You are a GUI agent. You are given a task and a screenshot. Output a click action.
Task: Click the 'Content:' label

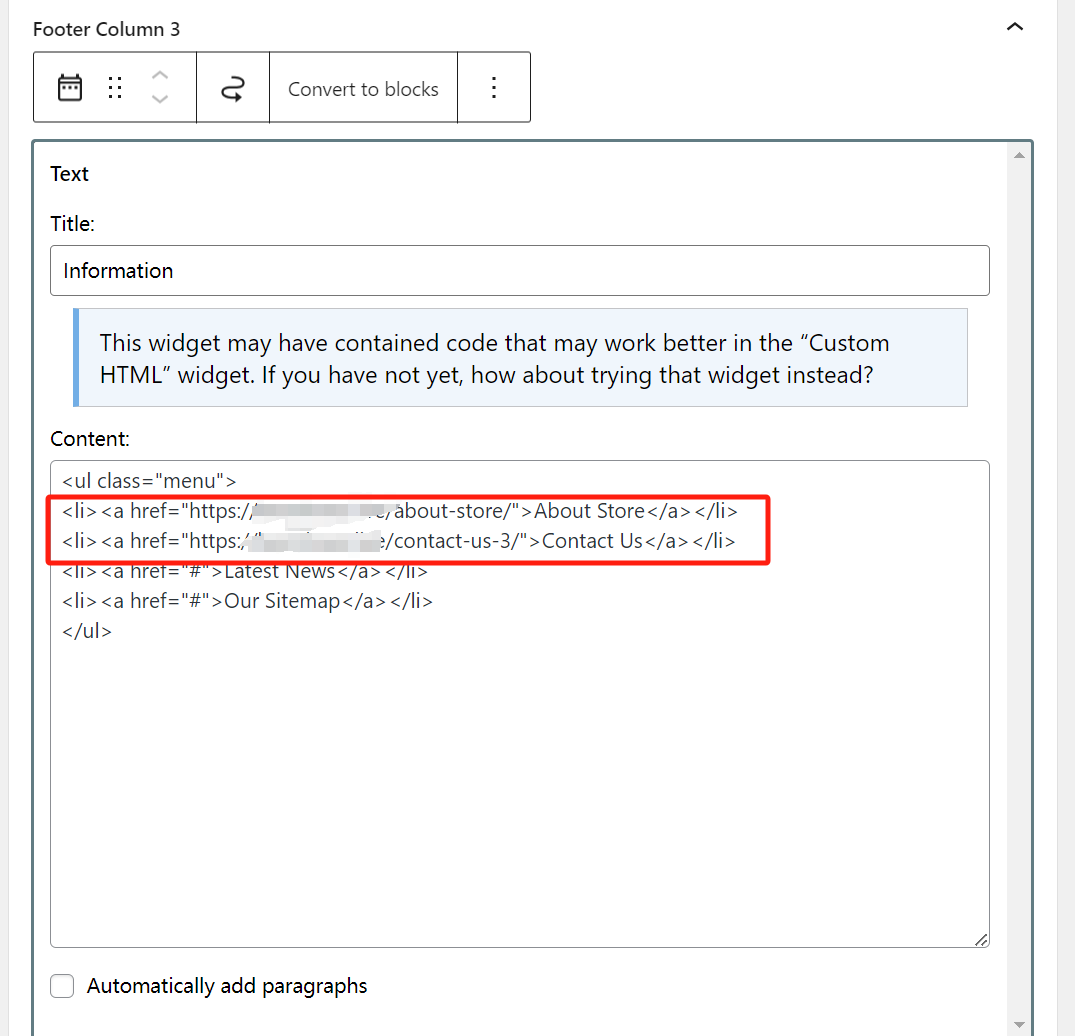pyautogui.click(x=90, y=439)
